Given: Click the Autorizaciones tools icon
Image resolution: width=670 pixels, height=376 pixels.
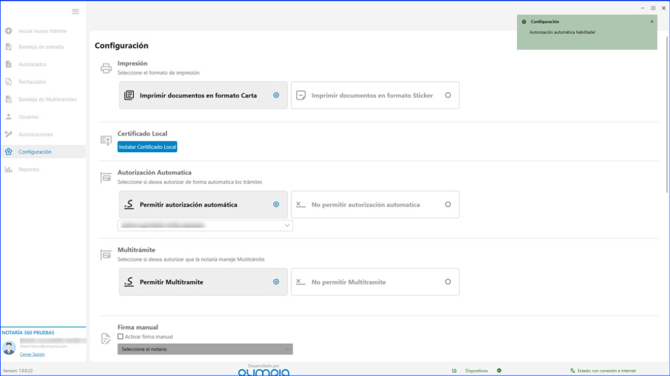Looking at the screenshot, I should [9, 134].
